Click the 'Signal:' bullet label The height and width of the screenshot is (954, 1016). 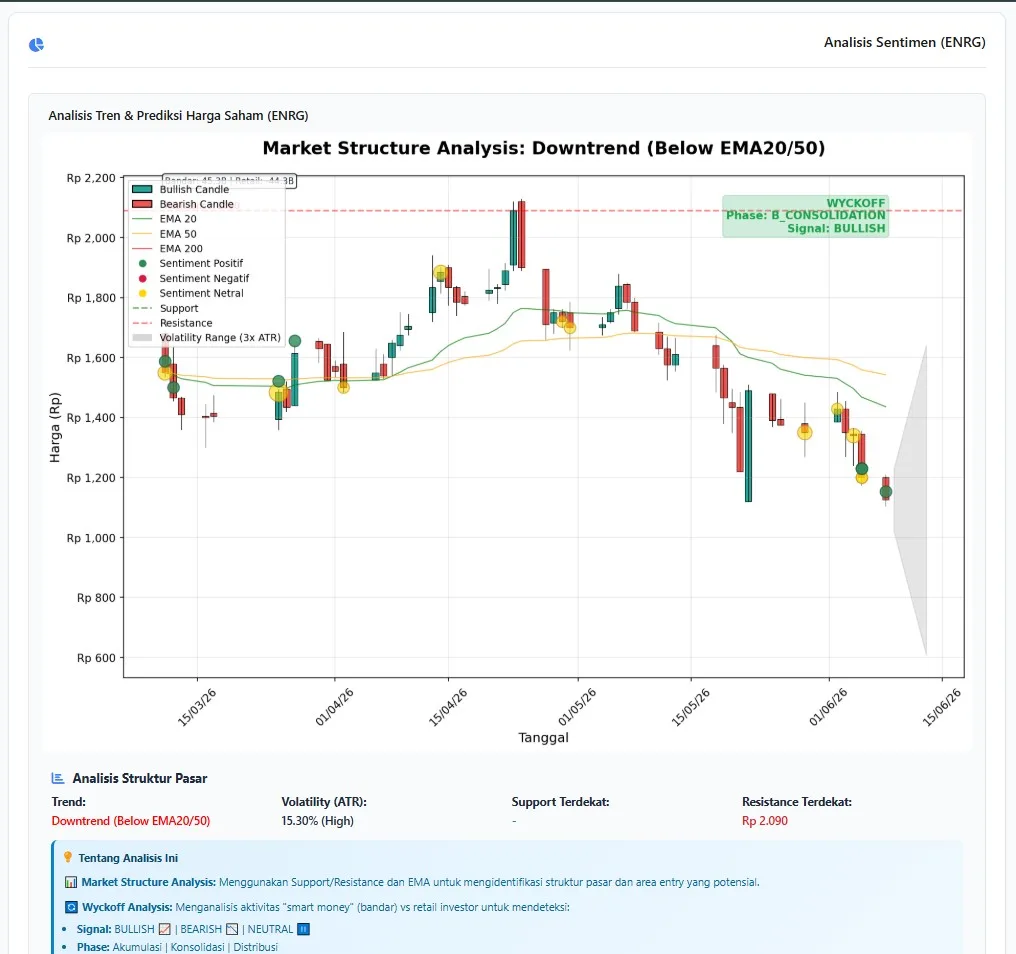click(x=94, y=929)
